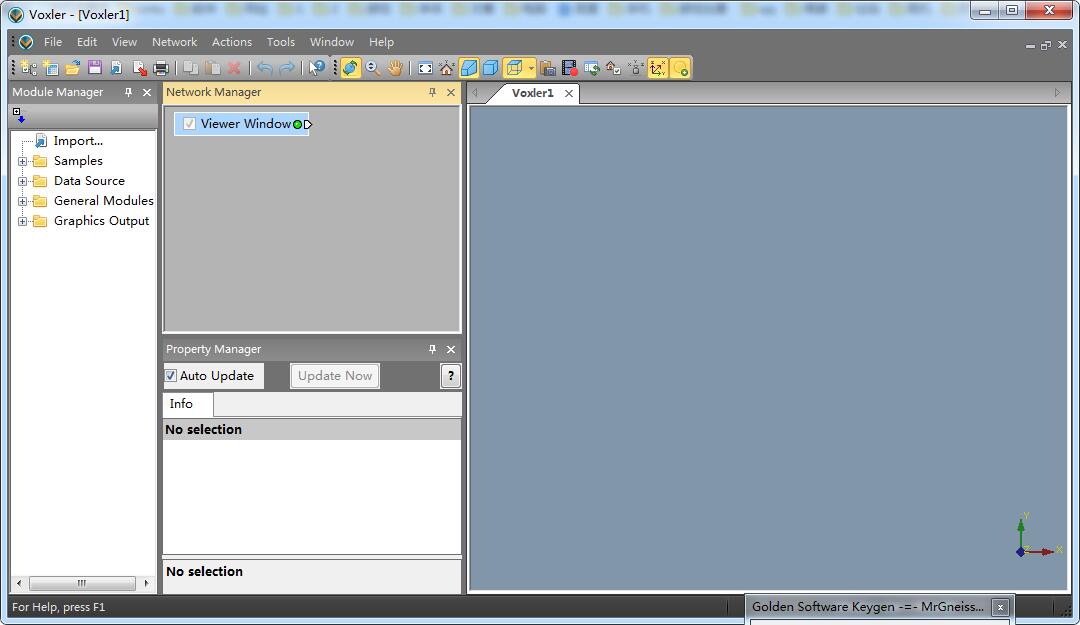The image size is (1080, 625).
Task: Click the wireframe cube view icon
Action: coord(515,68)
